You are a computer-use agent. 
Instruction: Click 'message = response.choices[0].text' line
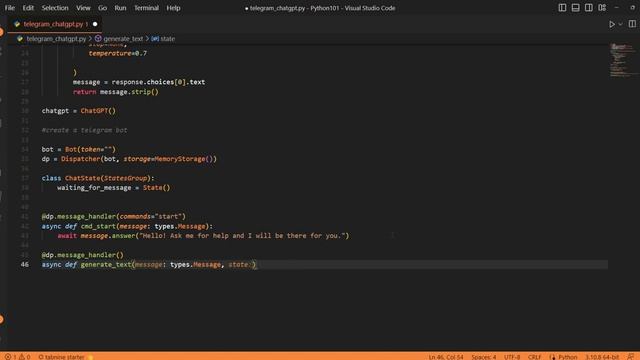[139, 82]
